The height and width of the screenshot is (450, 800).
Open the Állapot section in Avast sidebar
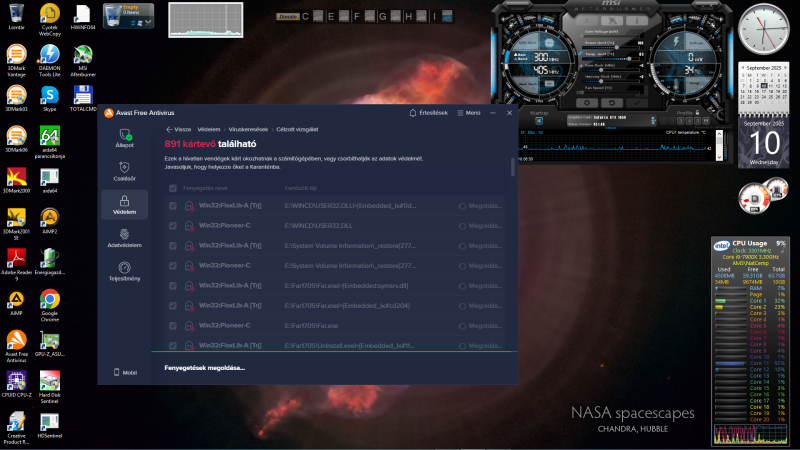pos(124,138)
